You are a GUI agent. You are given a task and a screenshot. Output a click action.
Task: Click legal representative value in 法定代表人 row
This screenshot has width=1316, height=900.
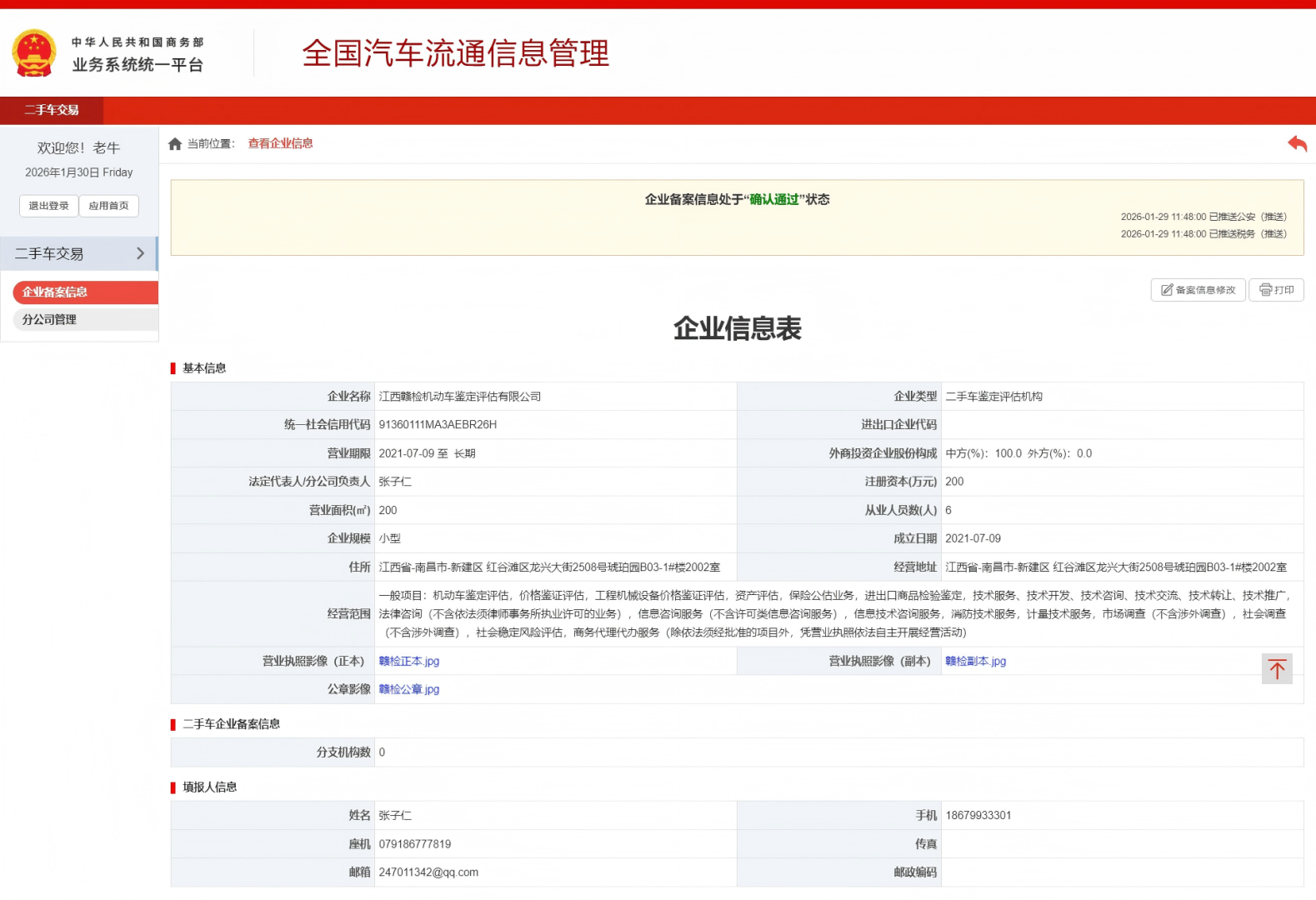click(x=395, y=482)
